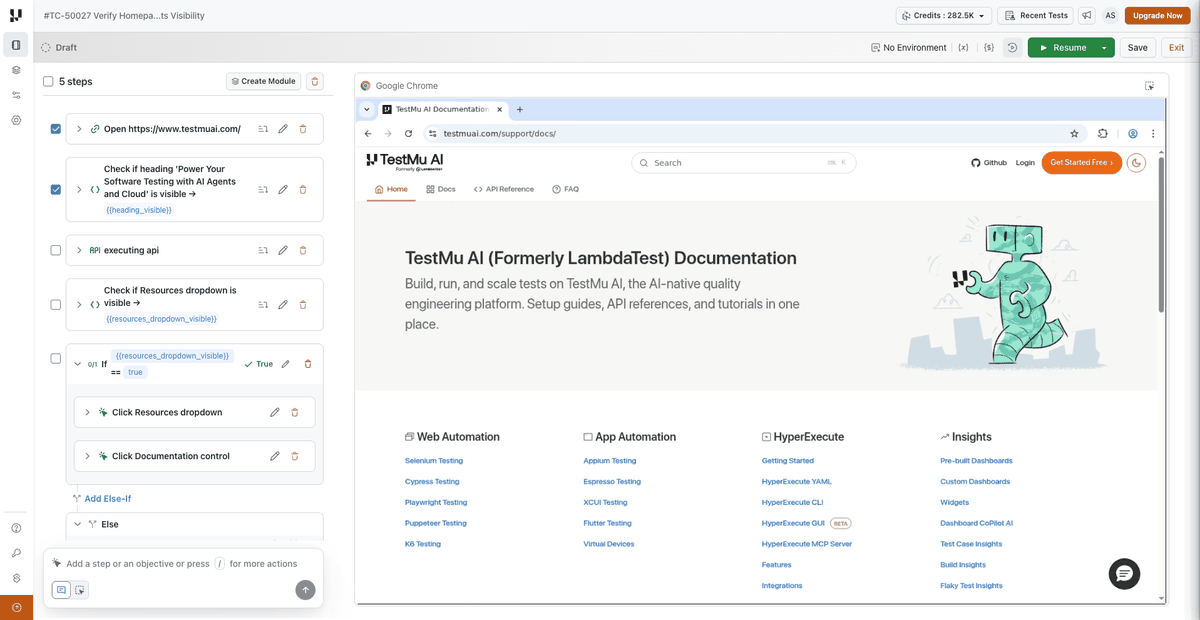The image size is (1200, 620).
Task: Delete the 'Open https://www.testmuai.com/' step
Action: pyautogui.click(x=303, y=129)
